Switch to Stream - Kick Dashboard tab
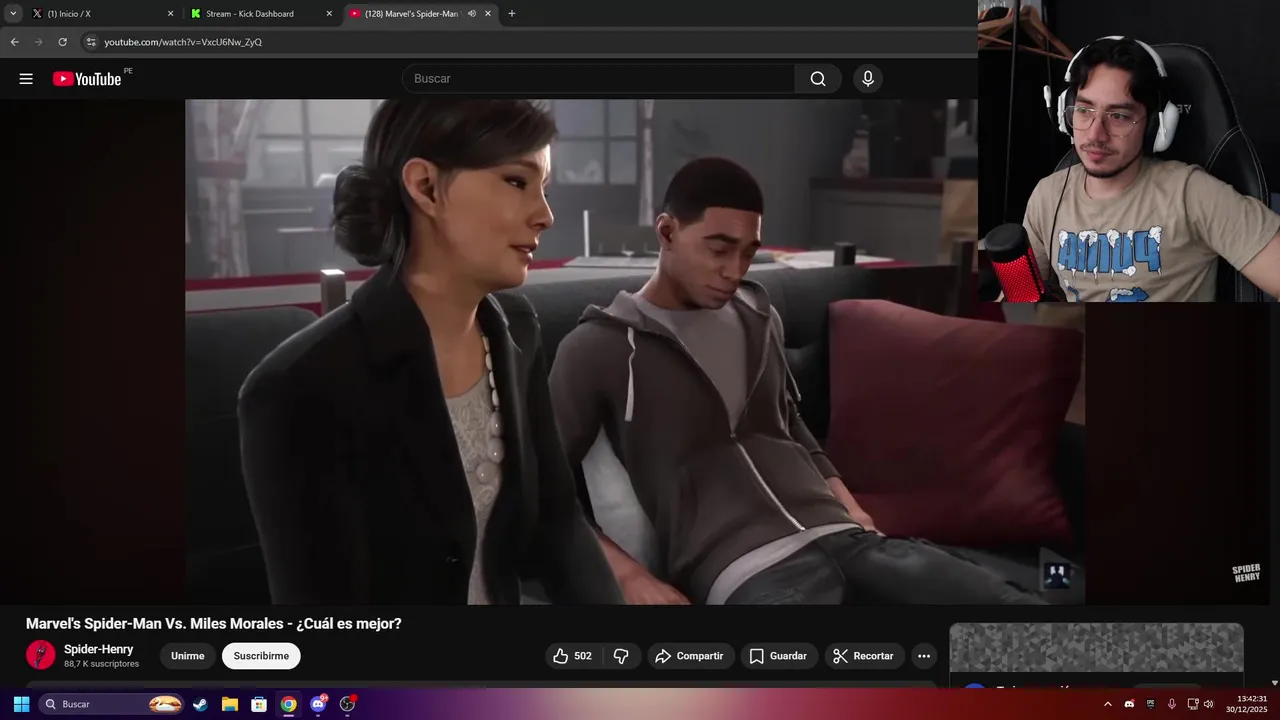 coord(262,14)
